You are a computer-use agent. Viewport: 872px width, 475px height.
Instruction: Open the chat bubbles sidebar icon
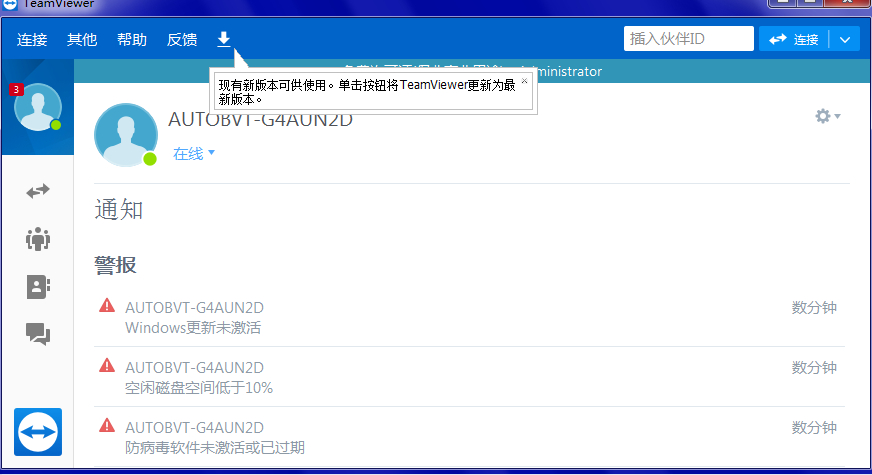coord(38,334)
